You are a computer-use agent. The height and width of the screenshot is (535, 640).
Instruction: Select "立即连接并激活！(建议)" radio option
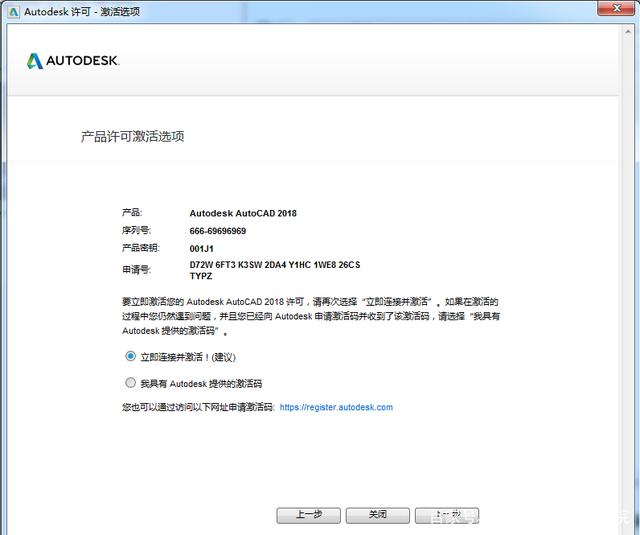(130, 356)
